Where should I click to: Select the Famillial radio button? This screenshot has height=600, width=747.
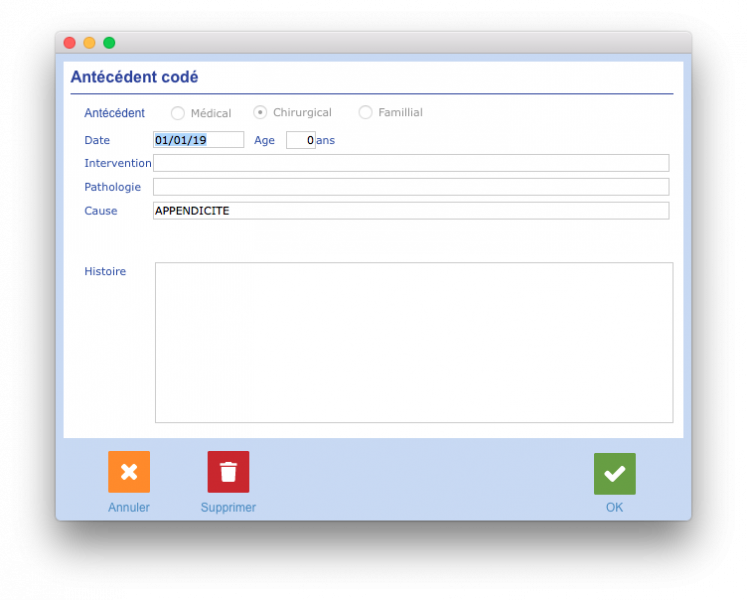(x=365, y=112)
